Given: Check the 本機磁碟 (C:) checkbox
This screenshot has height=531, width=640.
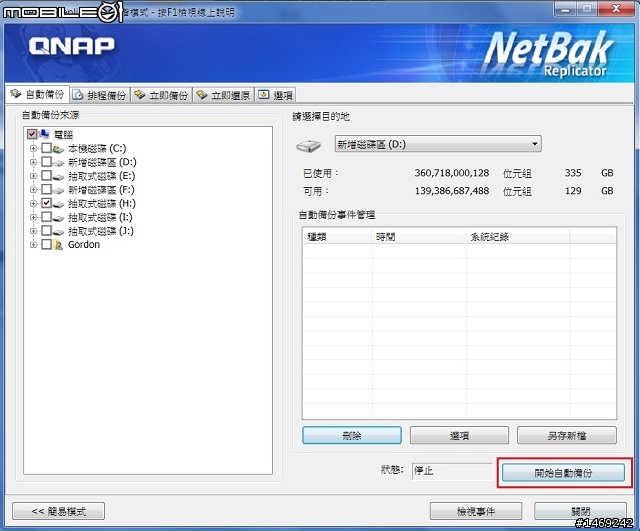Looking at the screenshot, I should tap(47, 148).
